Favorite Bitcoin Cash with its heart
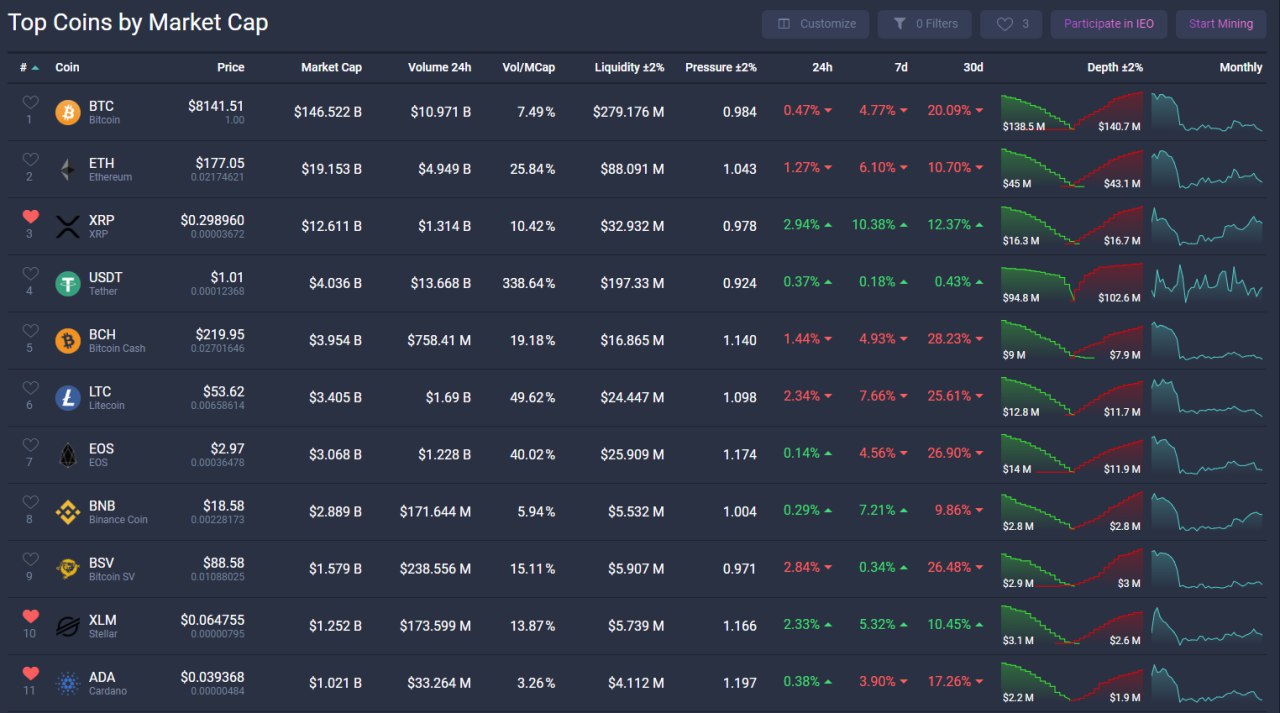The width and height of the screenshot is (1280, 713). (30, 330)
